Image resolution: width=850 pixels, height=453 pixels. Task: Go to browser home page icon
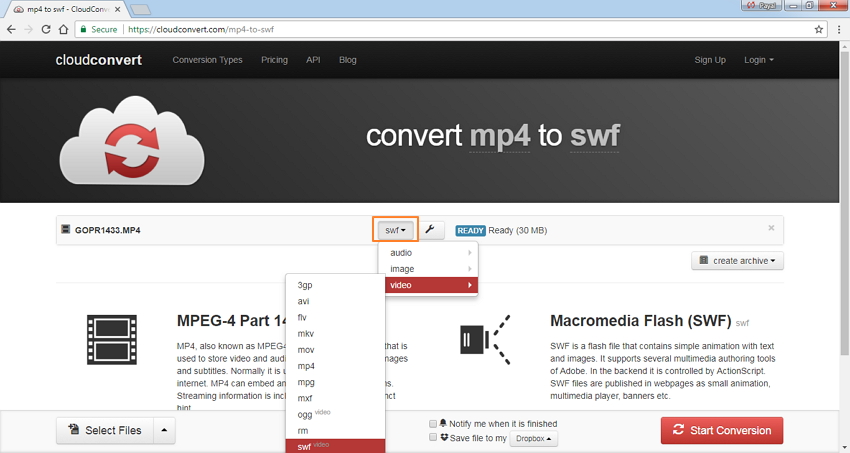pyautogui.click(x=63, y=29)
